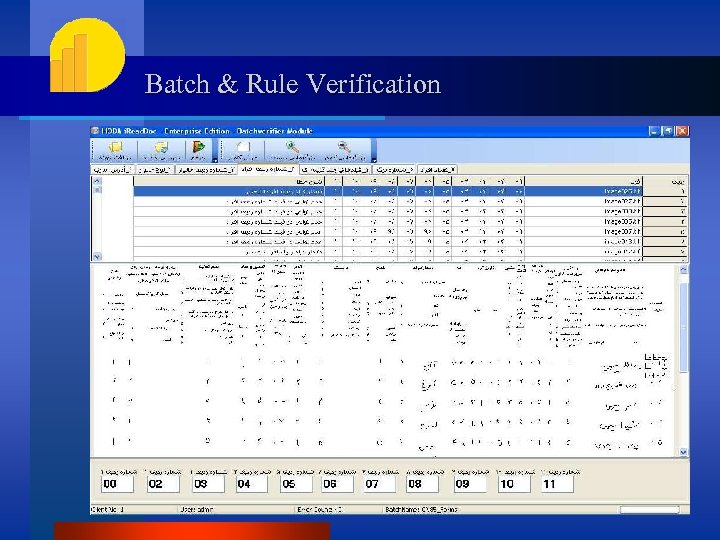Click the field containing 00
Viewport: 720px width, 540px height.
click(x=117, y=484)
